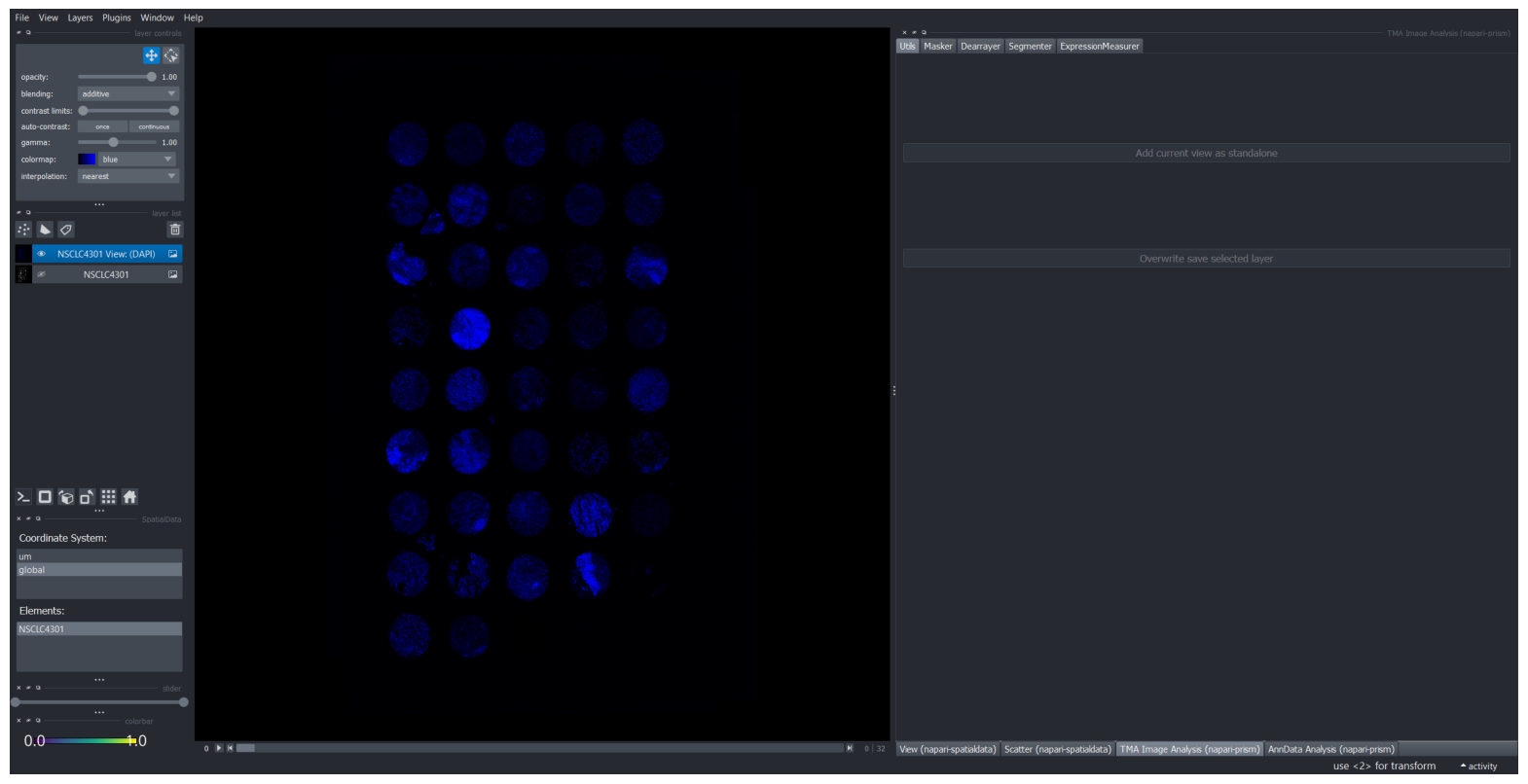This screenshot has height=784, width=1528.
Task: Open the Help menu
Action: (194, 18)
